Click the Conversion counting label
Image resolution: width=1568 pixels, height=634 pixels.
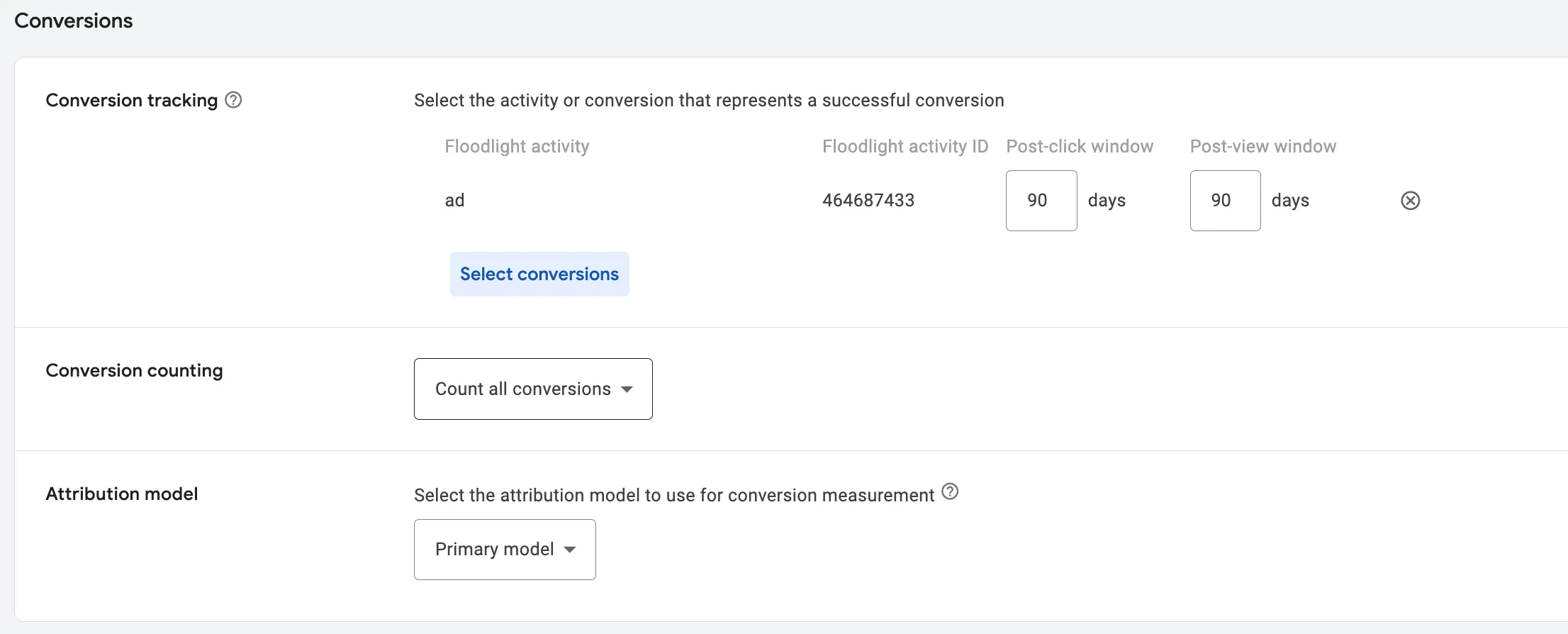[x=135, y=370]
